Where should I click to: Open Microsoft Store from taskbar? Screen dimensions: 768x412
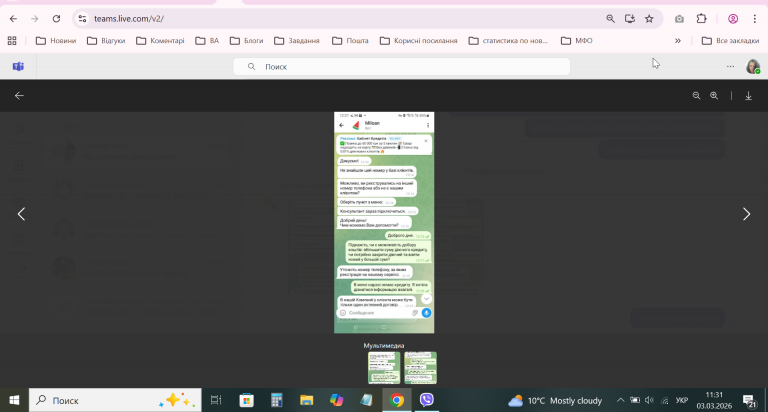point(246,400)
